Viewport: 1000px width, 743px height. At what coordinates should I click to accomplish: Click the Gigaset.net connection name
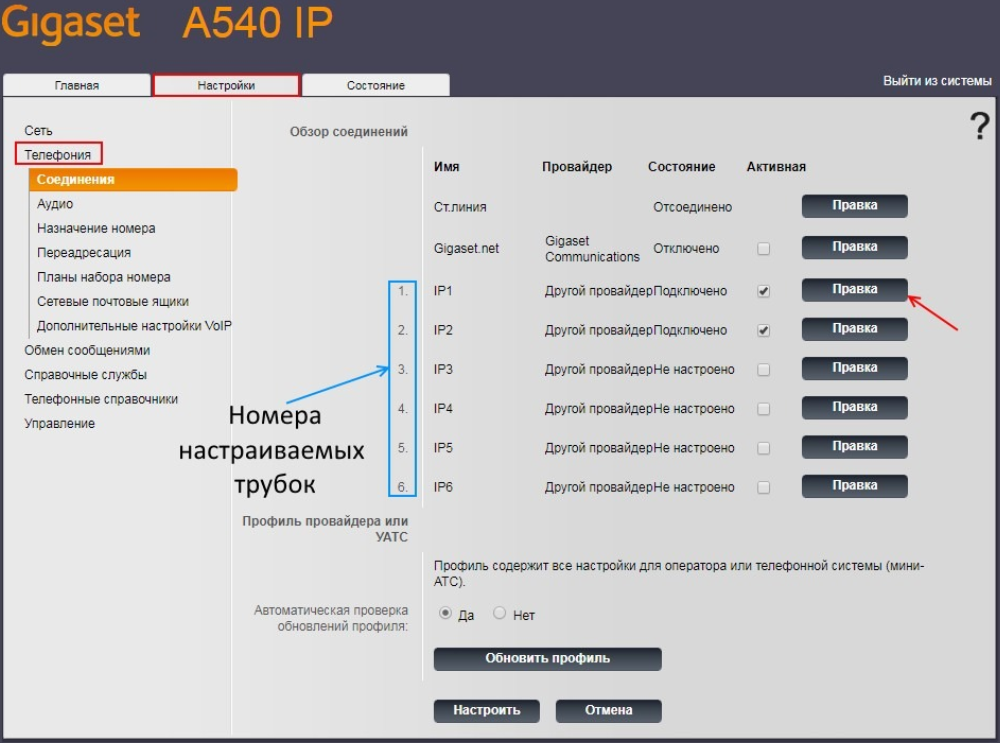[x=466, y=249]
